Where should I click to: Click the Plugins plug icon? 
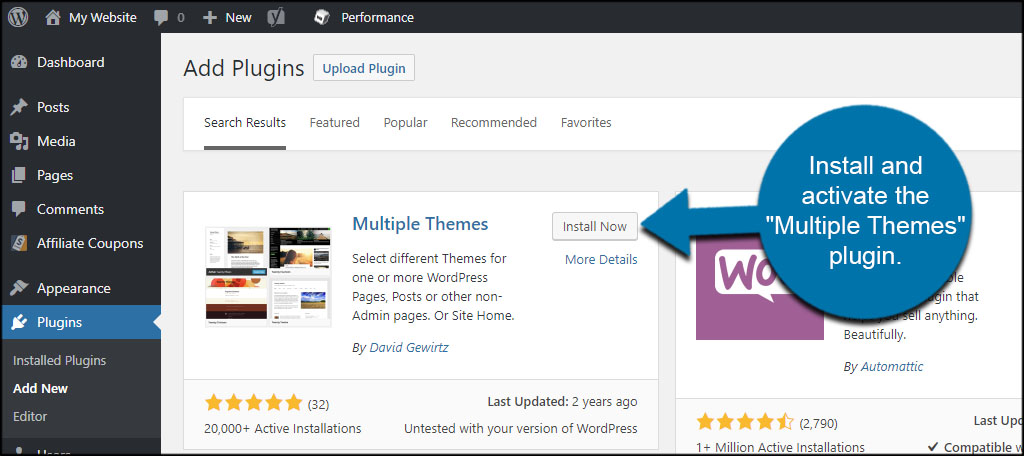point(20,322)
